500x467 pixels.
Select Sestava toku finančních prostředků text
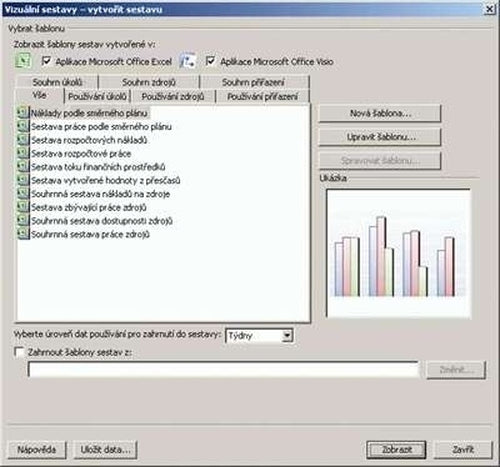tap(98, 167)
